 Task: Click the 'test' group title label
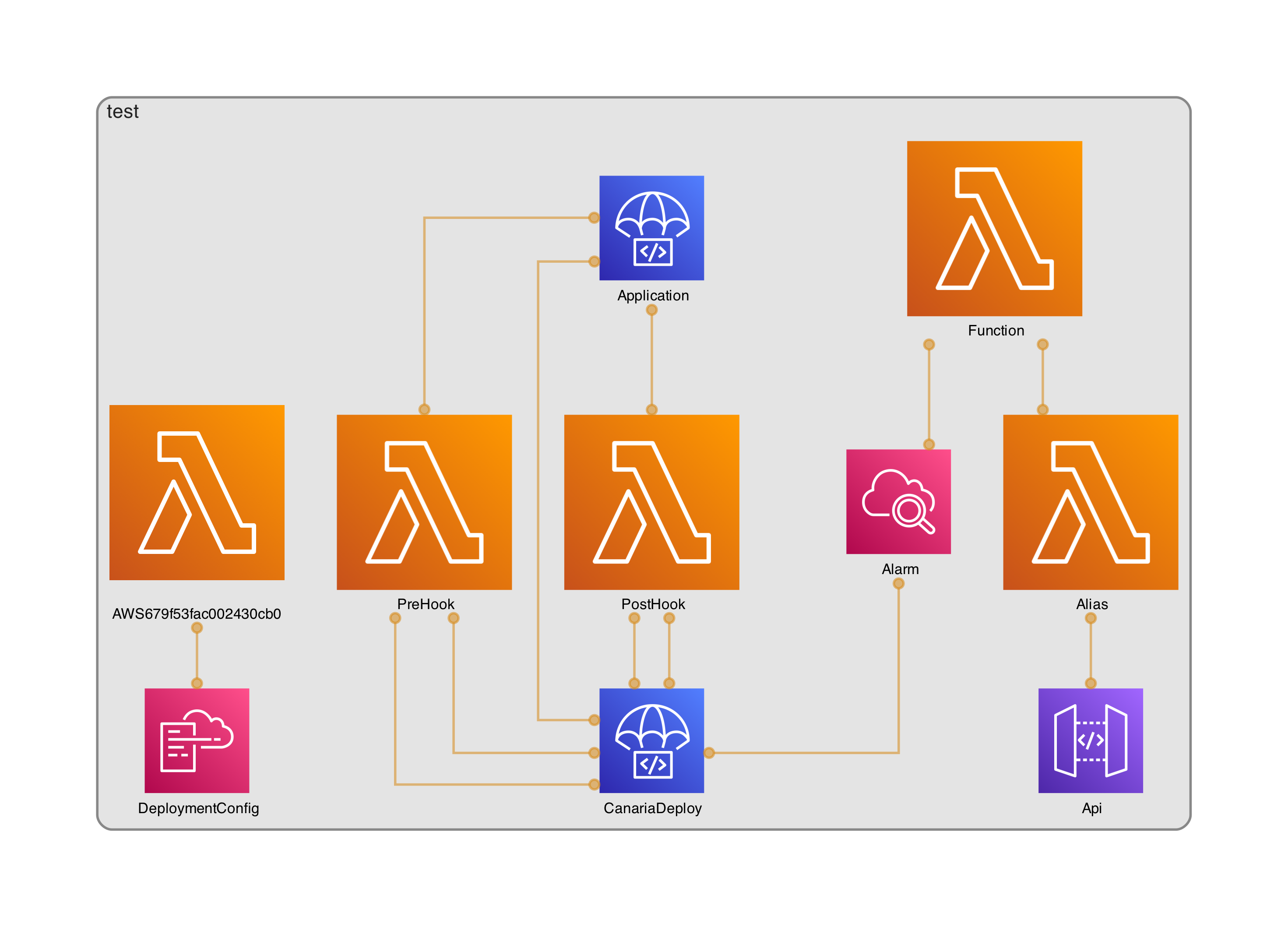tap(123, 112)
